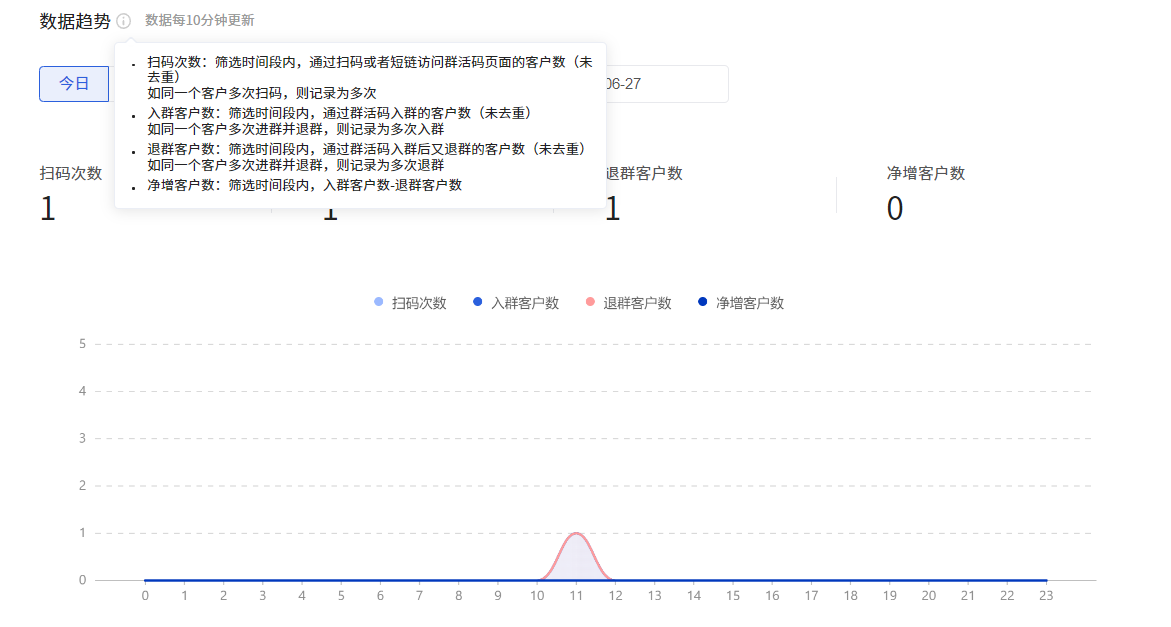The image size is (1171, 627).
Task: Toggle the 退群客户数 series in chart legend
Action: click(629, 303)
